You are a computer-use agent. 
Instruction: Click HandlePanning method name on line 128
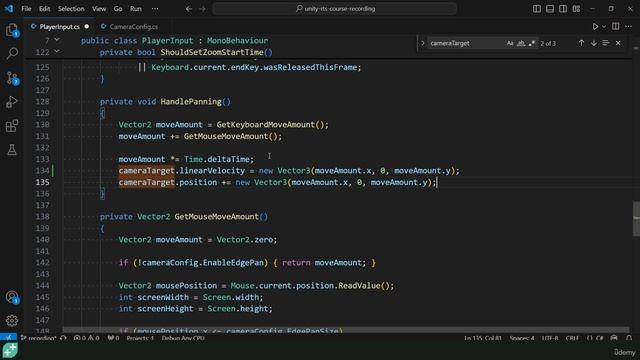pos(191,102)
